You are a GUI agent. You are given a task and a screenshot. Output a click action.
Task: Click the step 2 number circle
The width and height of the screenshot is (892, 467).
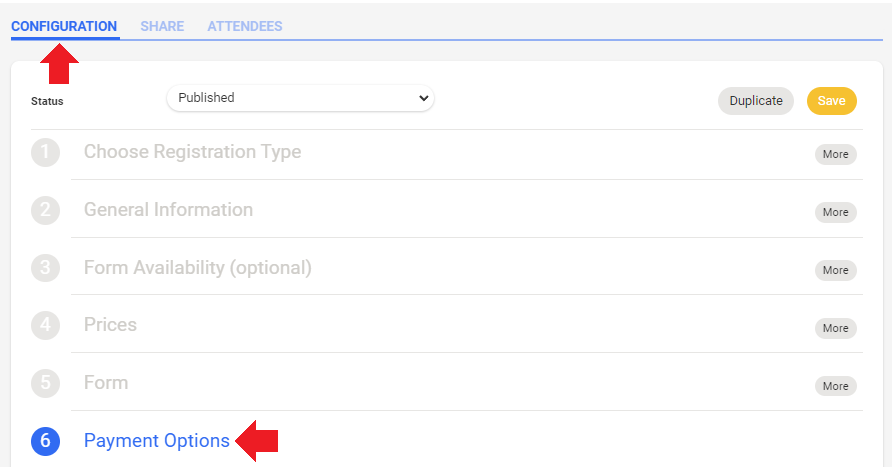coord(45,211)
